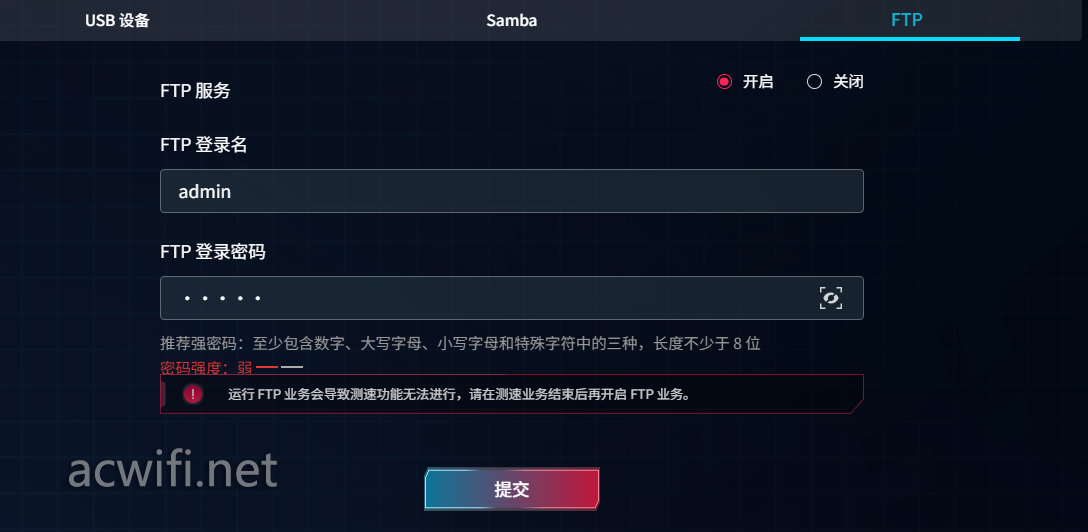Open the Samba tab
The image size is (1088, 532).
(512, 20)
